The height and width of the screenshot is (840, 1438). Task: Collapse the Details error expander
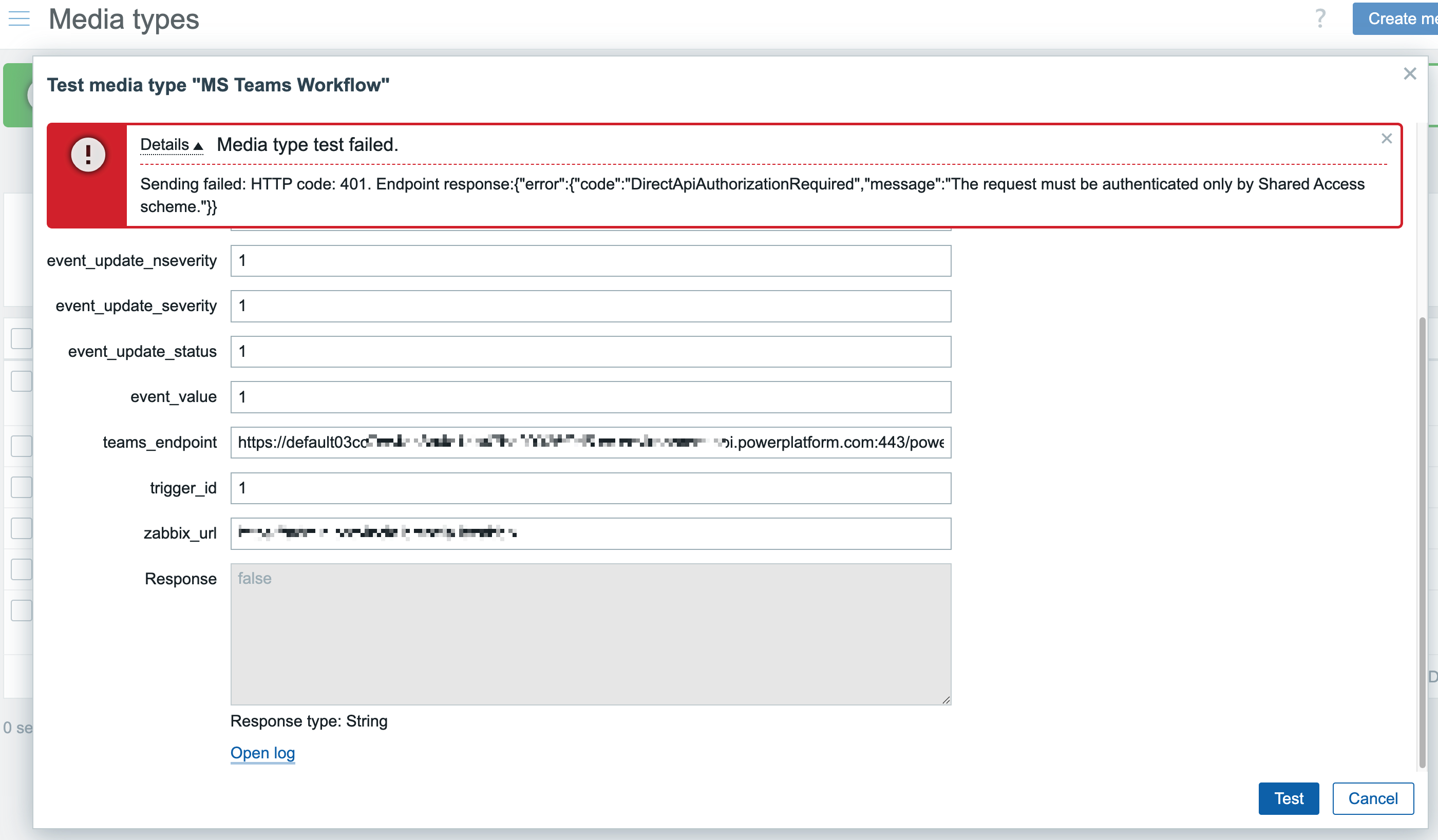click(x=171, y=145)
